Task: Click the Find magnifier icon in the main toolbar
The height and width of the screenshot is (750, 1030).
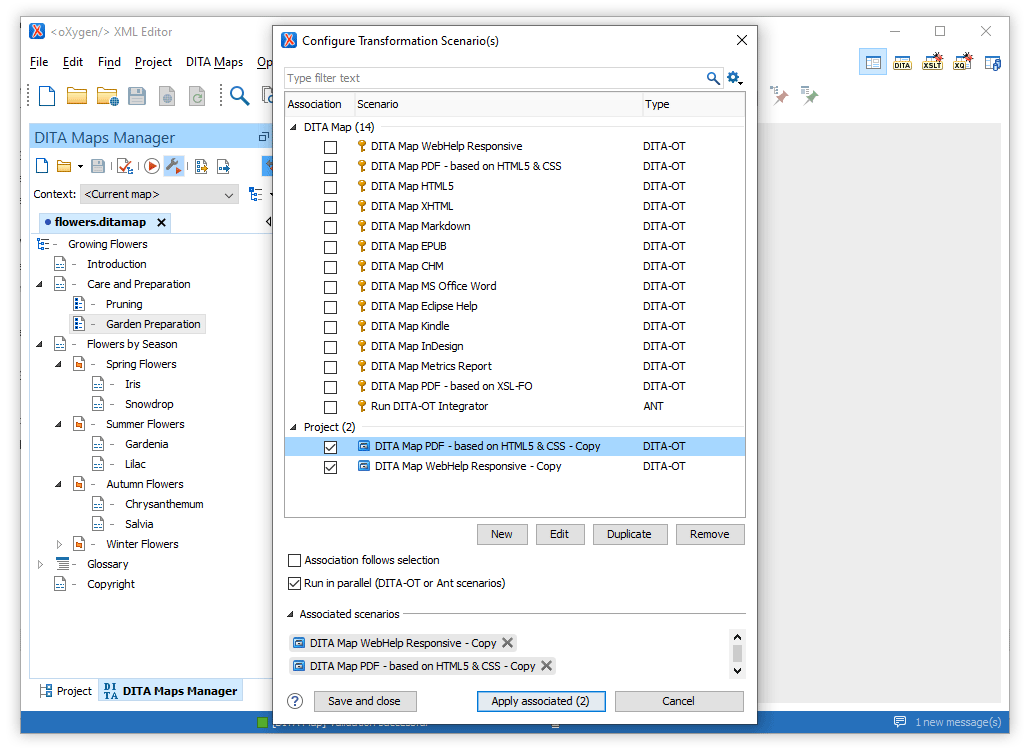Action: coord(240,96)
